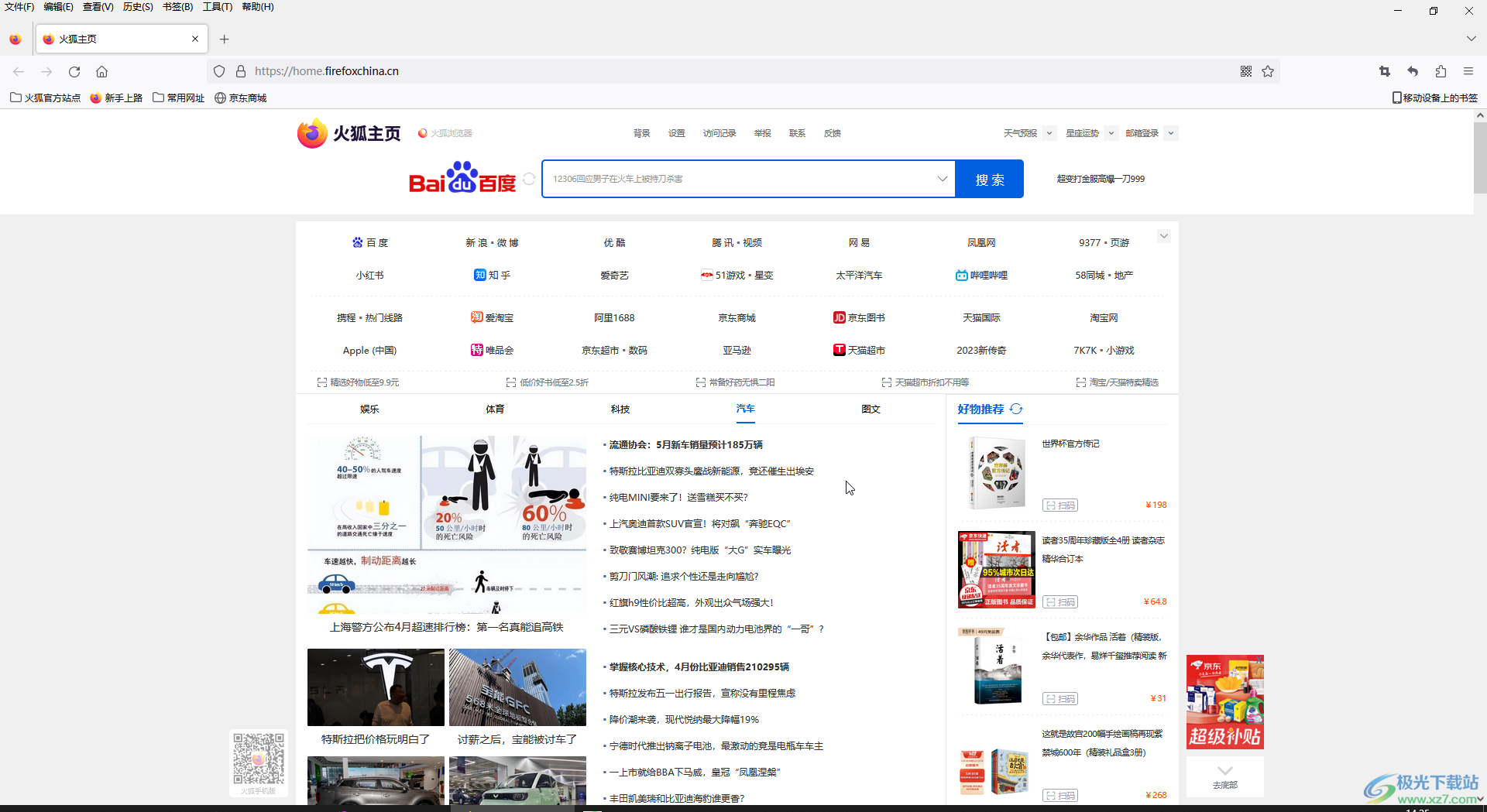
Task: Click the 火狐手机版 QR code
Action: (x=259, y=759)
